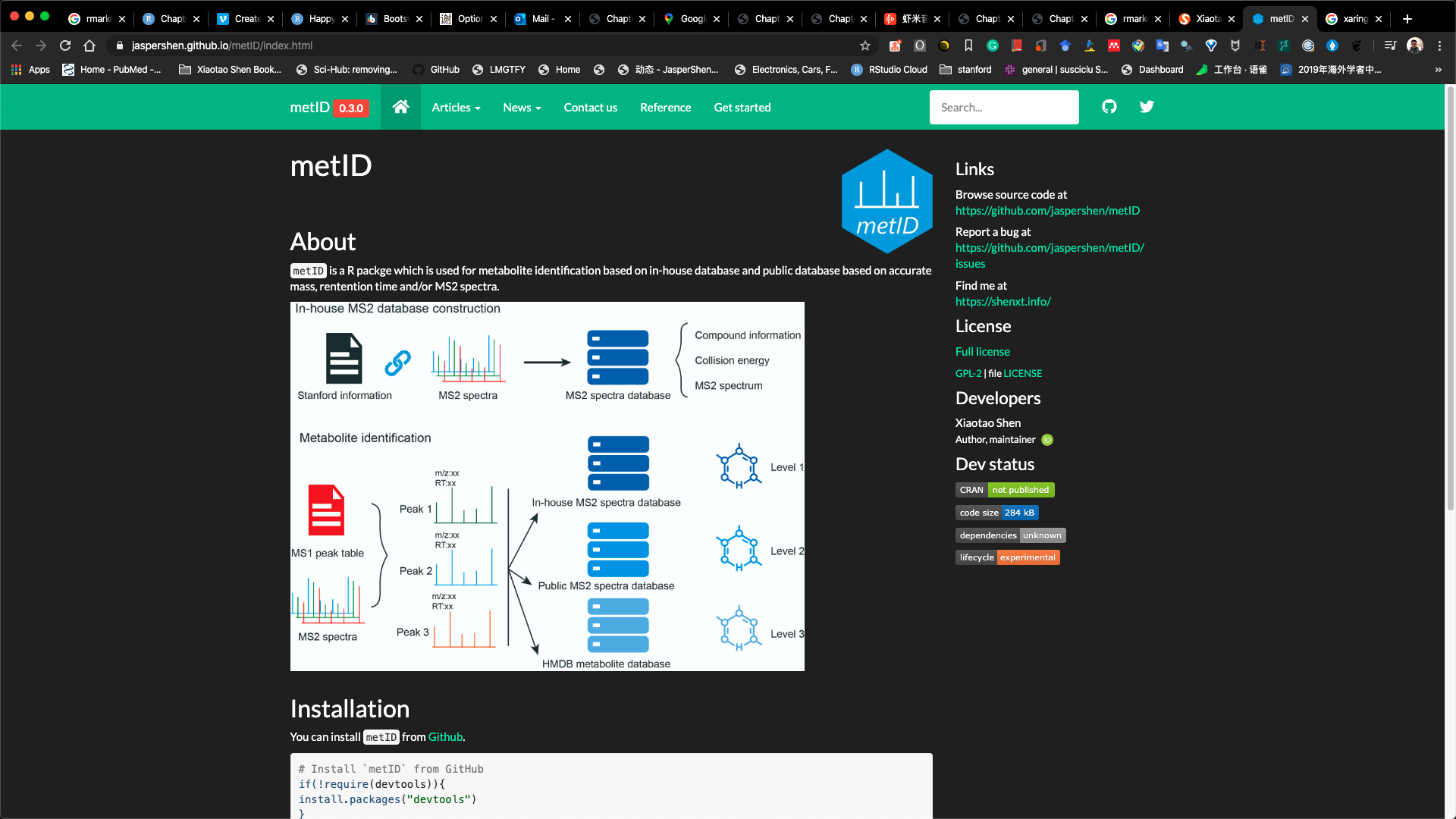Reload the page with refresh icon
Viewport: 1456px width, 819px height.
tap(65, 45)
